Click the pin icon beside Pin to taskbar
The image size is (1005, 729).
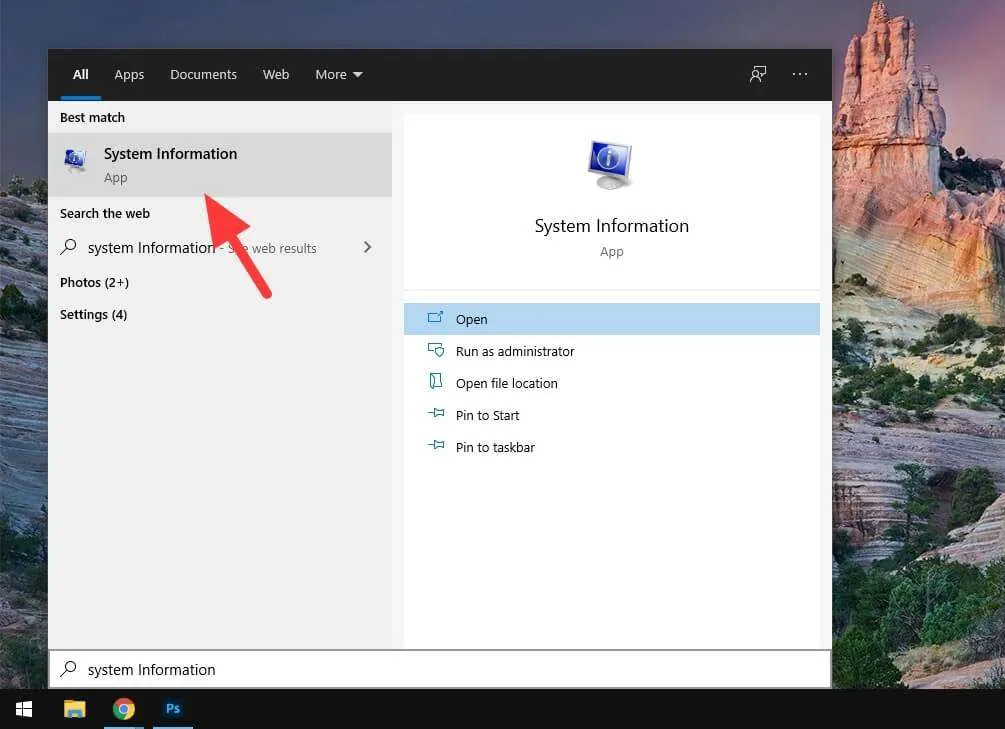coord(436,445)
